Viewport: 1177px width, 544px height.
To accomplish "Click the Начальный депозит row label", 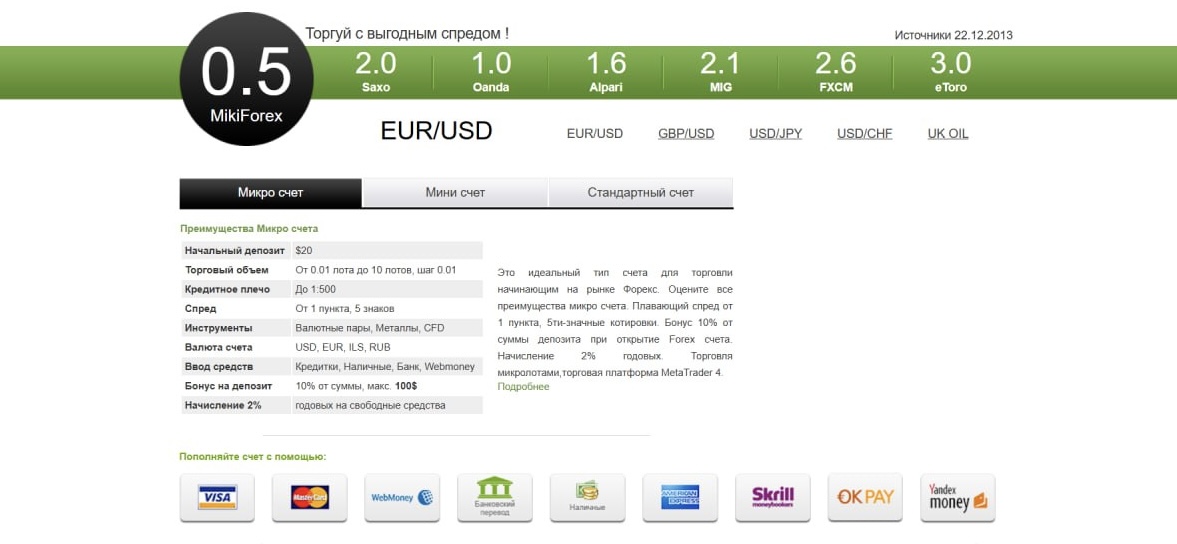I will tap(235, 251).
